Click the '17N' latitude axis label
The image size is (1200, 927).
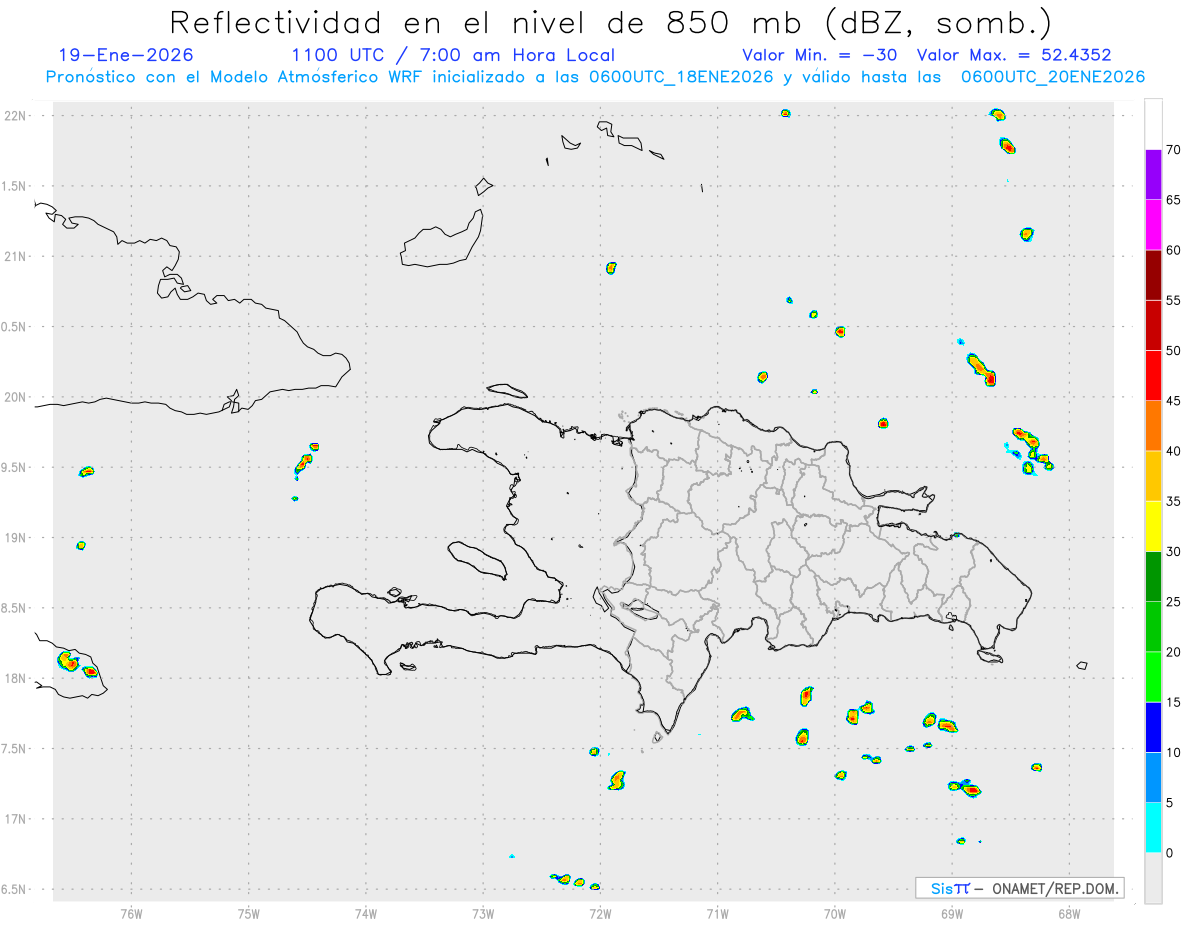pos(16,819)
